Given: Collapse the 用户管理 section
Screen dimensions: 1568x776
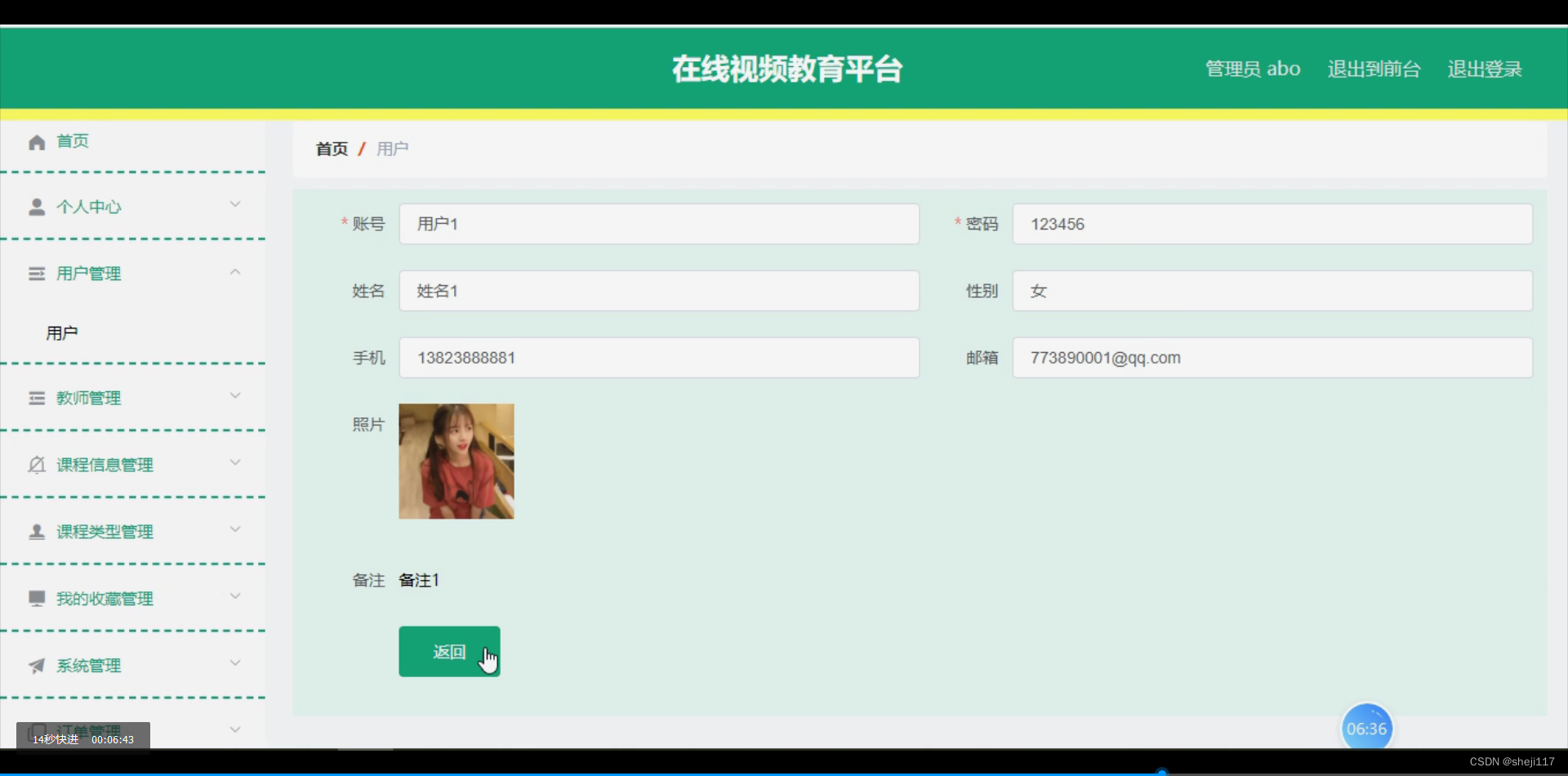Looking at the screenshot, I should [235, 271].
